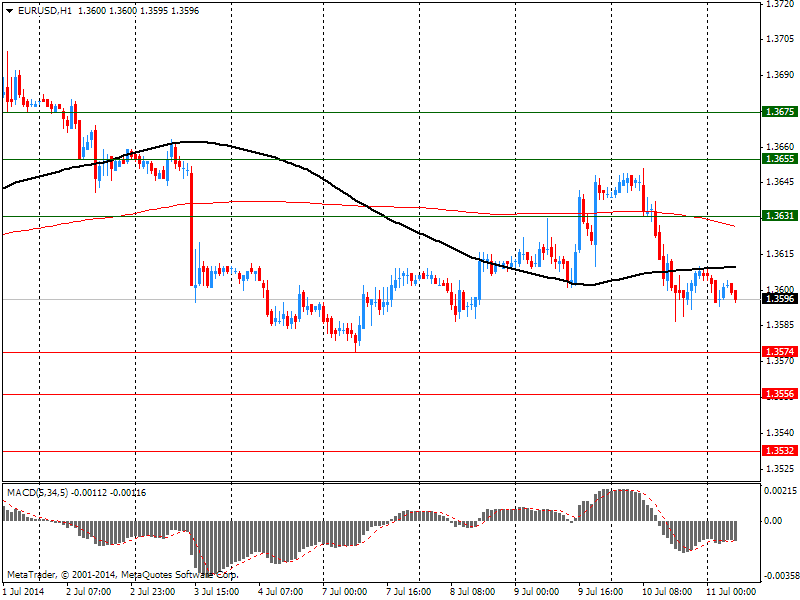
Task: Click the 7 Jul 16:00 time axis label
Action: 409,591
